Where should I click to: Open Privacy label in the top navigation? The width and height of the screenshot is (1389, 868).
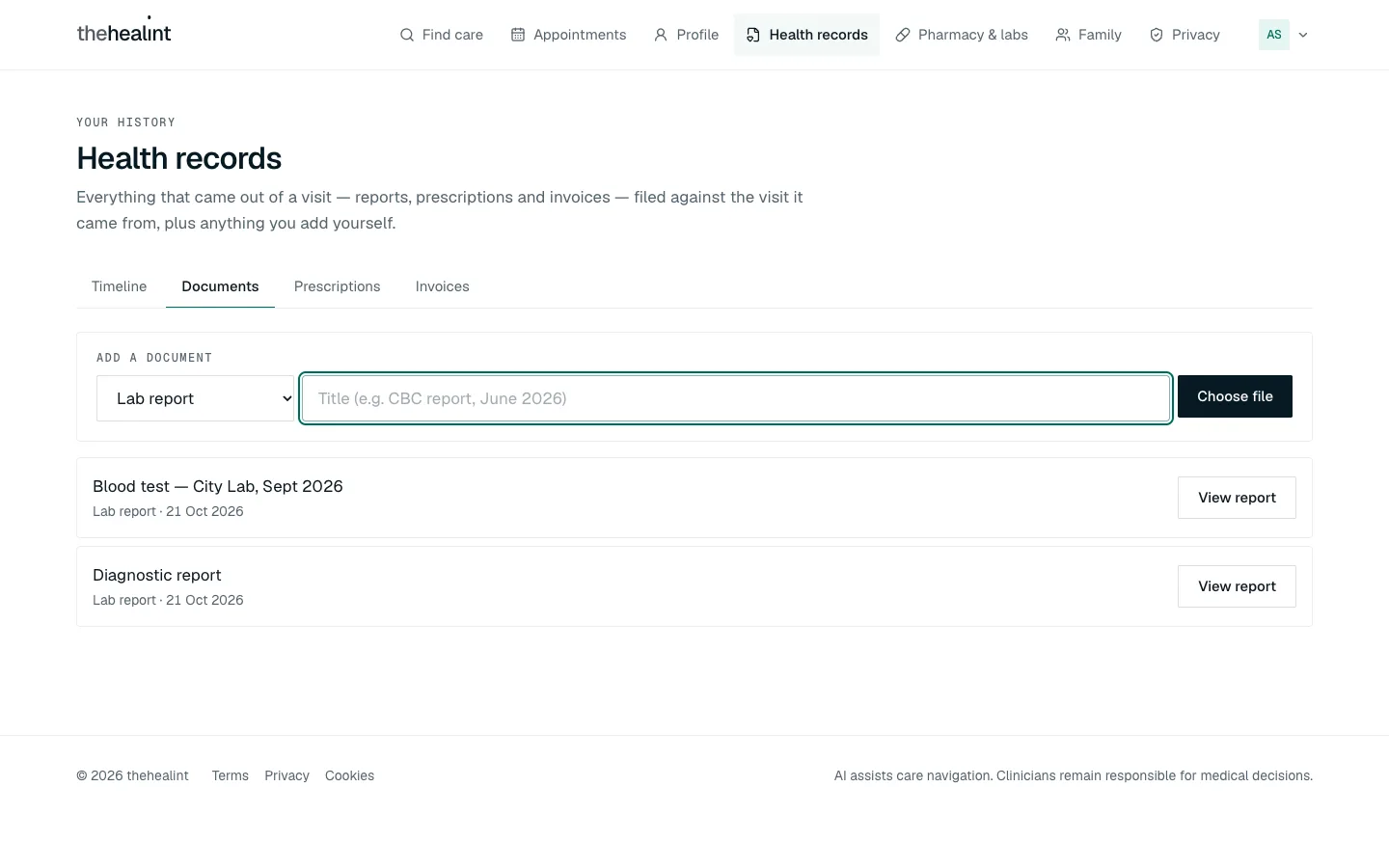pos(1196,35)
